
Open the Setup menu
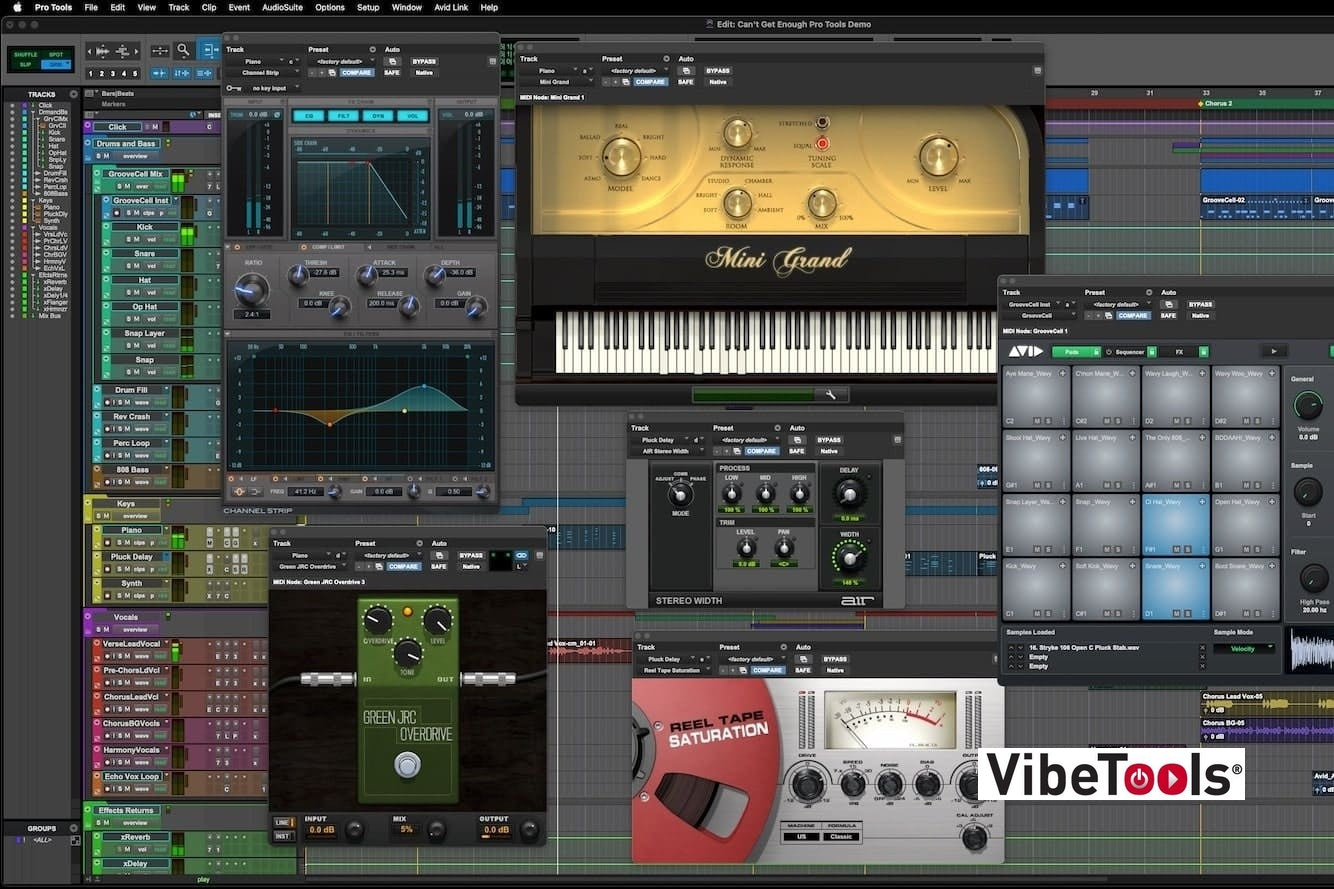tap(368, 7)
